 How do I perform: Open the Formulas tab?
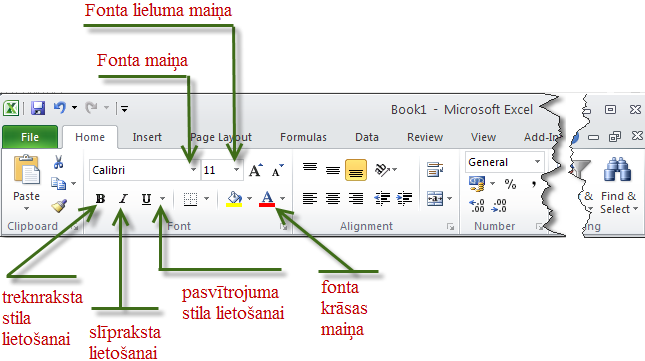point(304,137)
